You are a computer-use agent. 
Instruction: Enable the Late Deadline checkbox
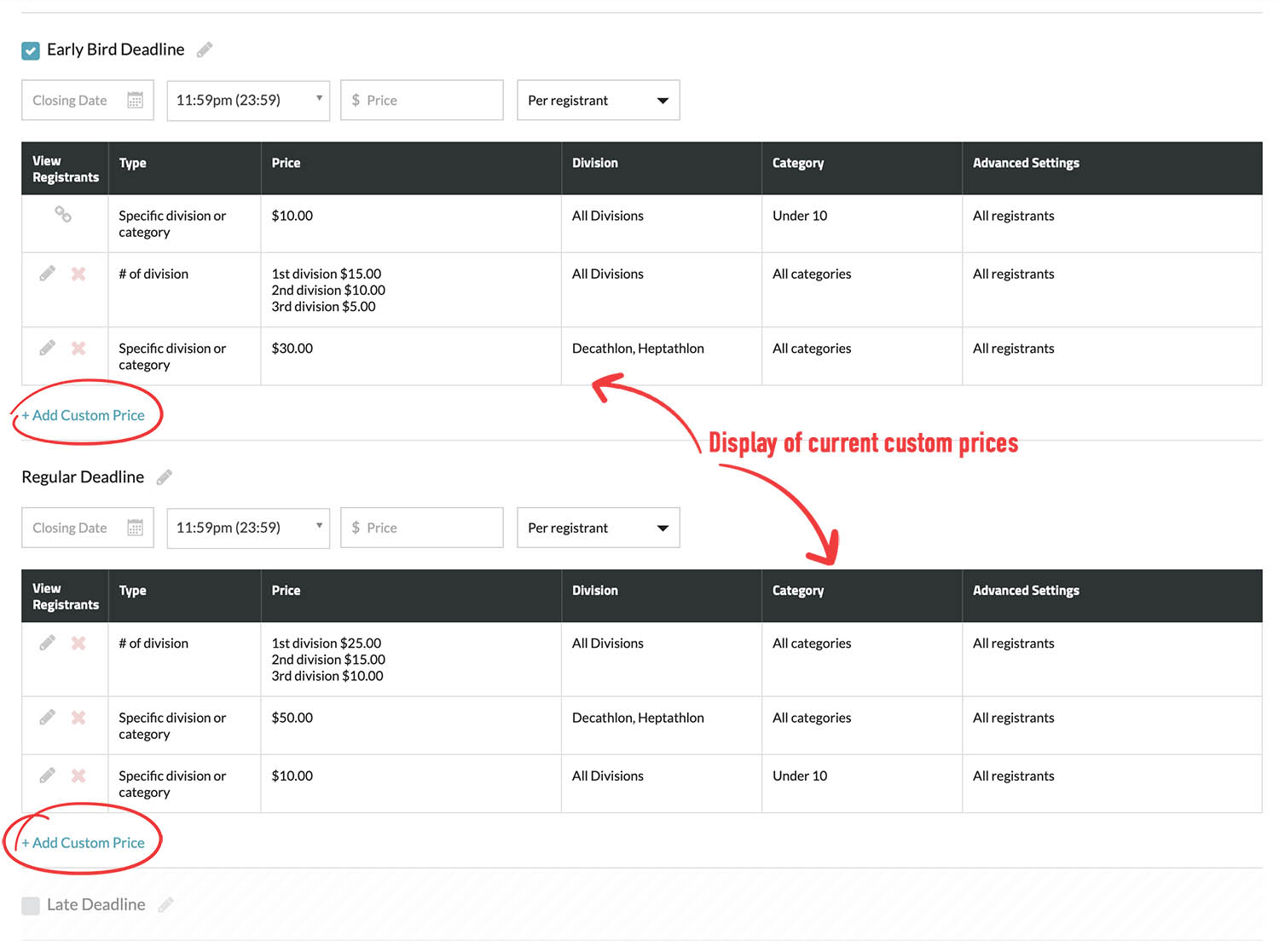tap(31, 905)
